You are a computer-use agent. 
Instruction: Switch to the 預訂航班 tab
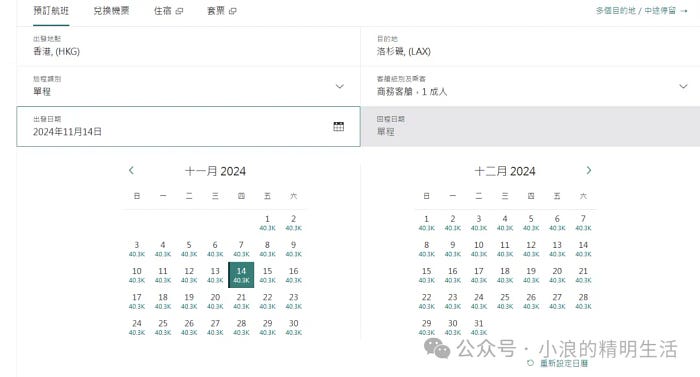[x=51, y=11]
